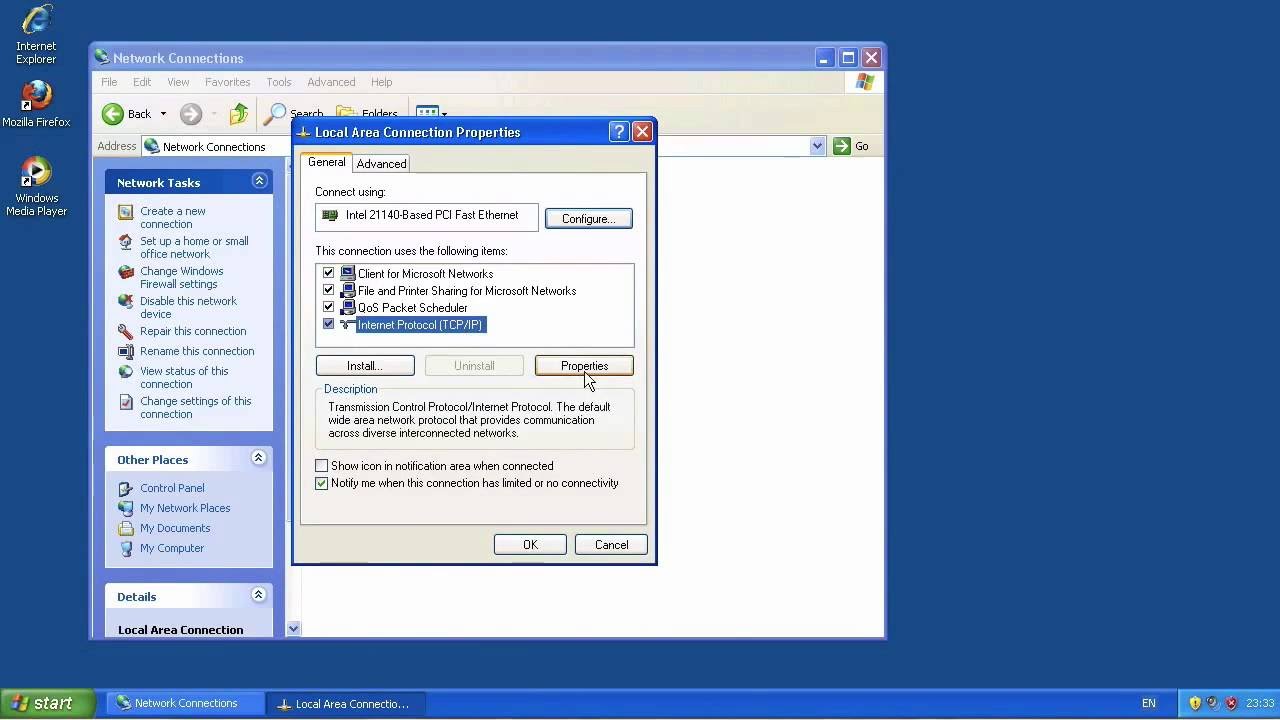Click the EN language indicator
This screenshot has height=720, width=1280.
point(1149,704)
